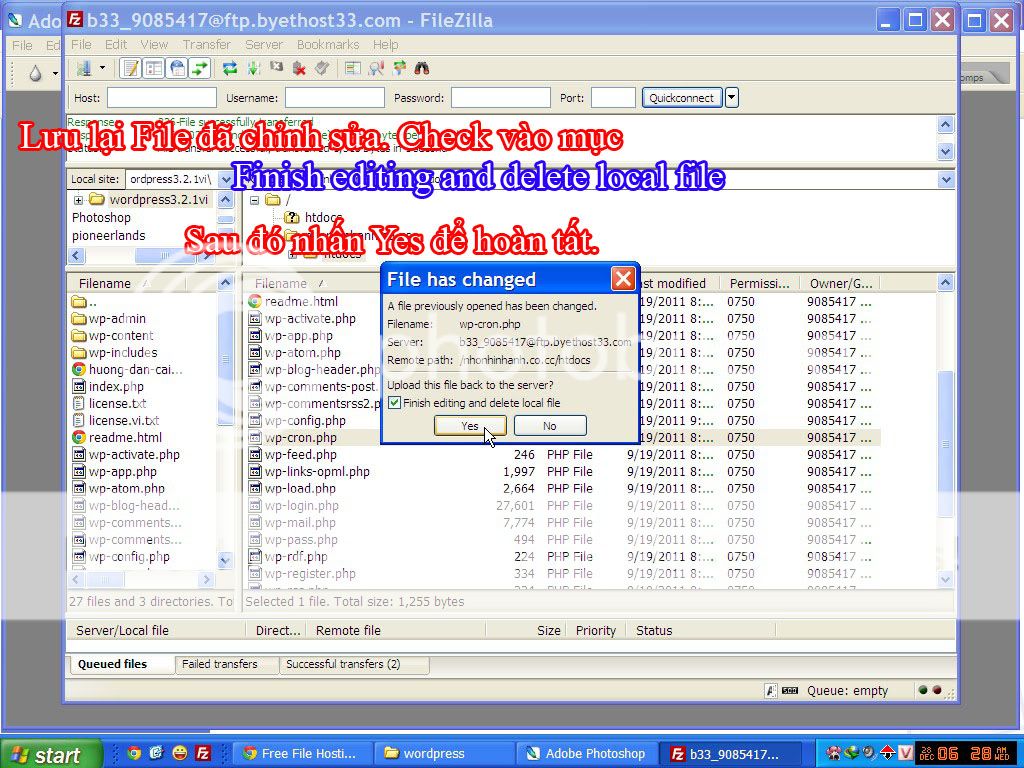This screenshot has height=768, width=1024.
Task: Open the Remote site path dropdown arrow
Action: tap(946, 179)
